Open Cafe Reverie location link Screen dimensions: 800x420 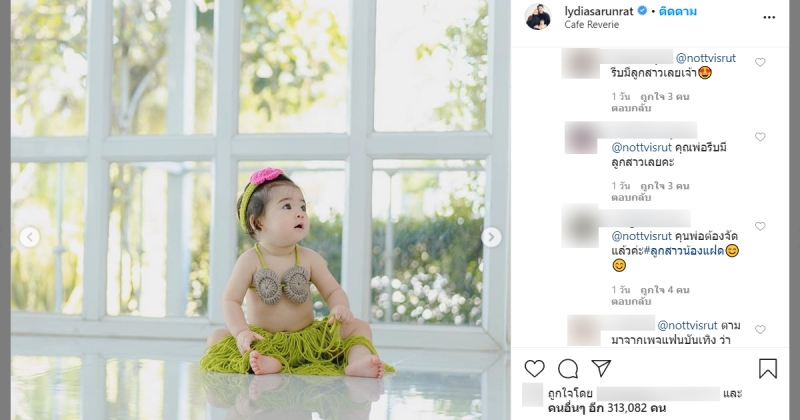tap(591, 24)
